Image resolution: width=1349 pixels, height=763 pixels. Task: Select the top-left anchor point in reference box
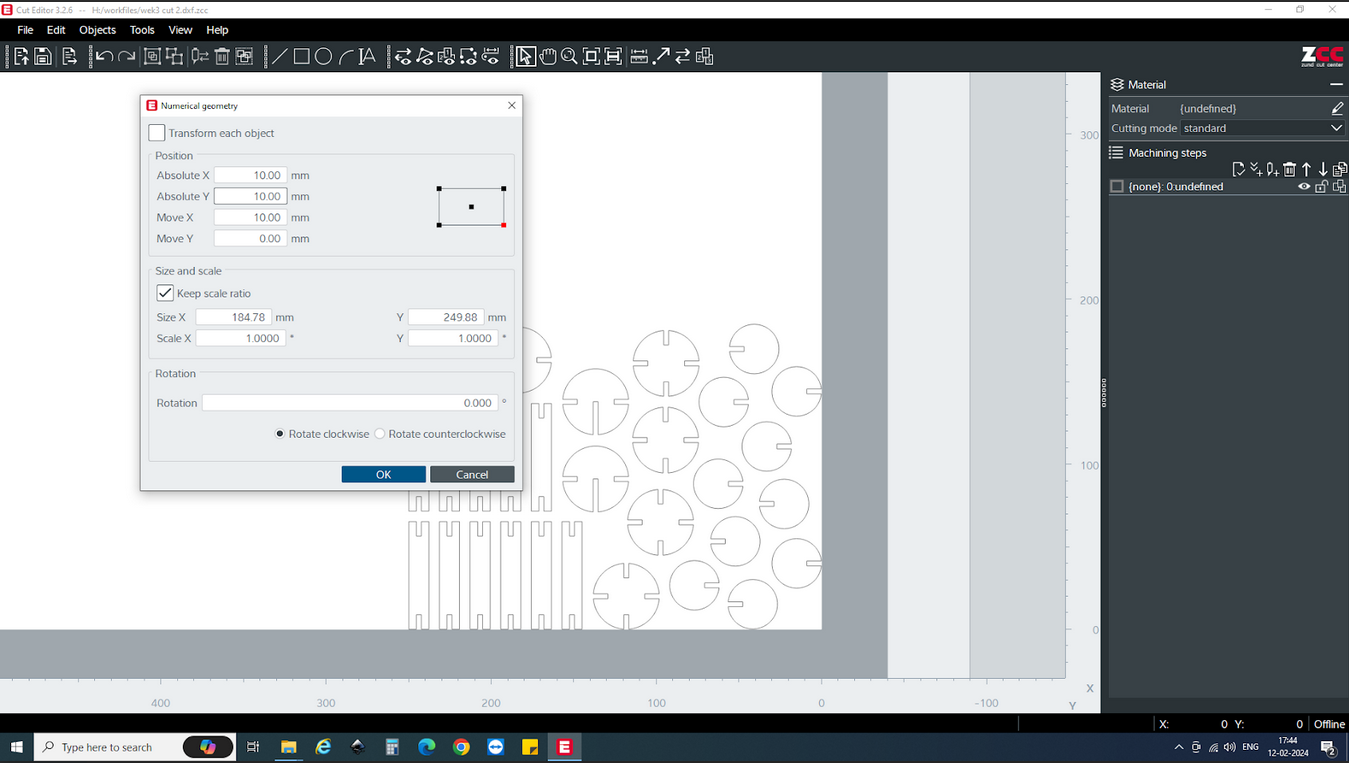click(x=439, y=188)
